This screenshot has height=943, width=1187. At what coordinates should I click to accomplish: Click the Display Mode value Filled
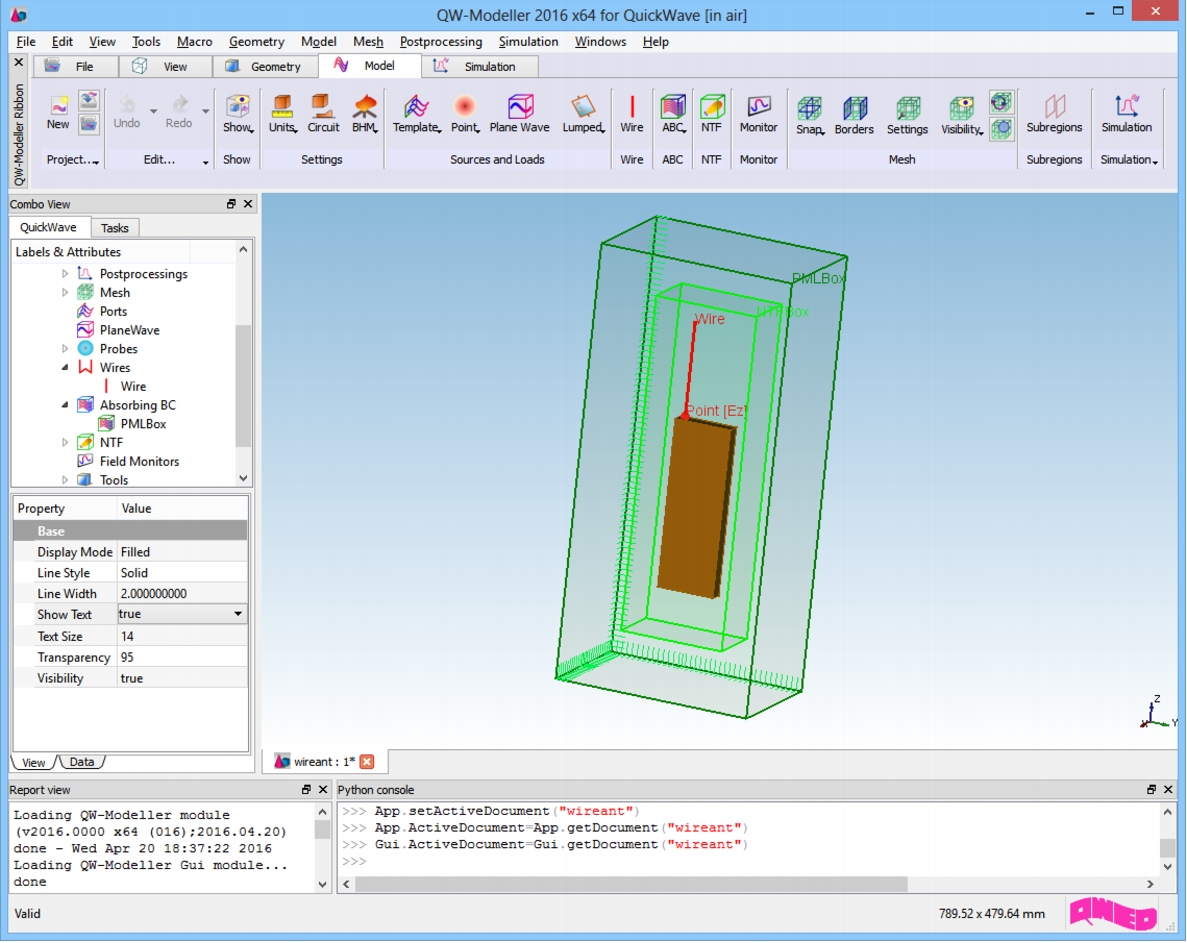click(x=182, y=552)
